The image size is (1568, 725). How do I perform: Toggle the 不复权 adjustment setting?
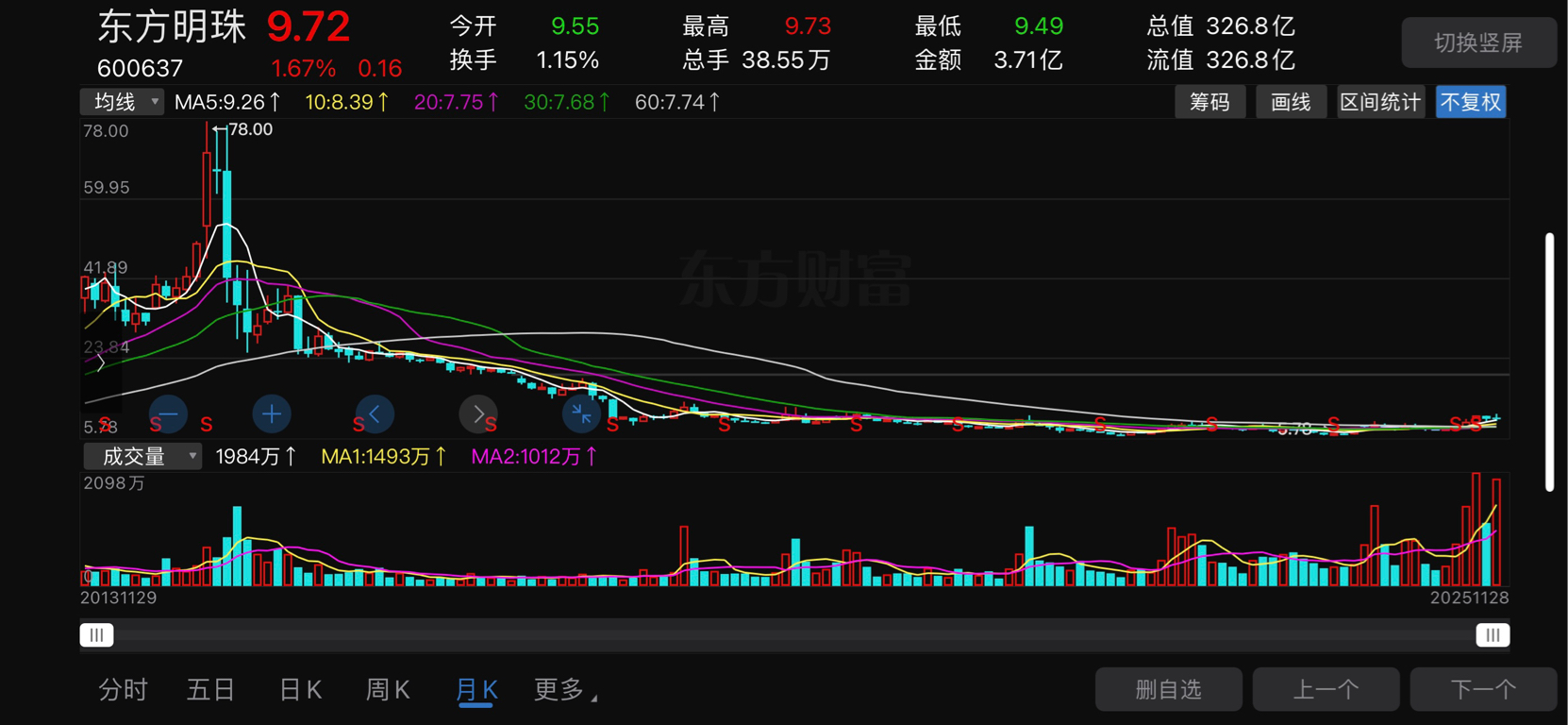click(1471, 102)
